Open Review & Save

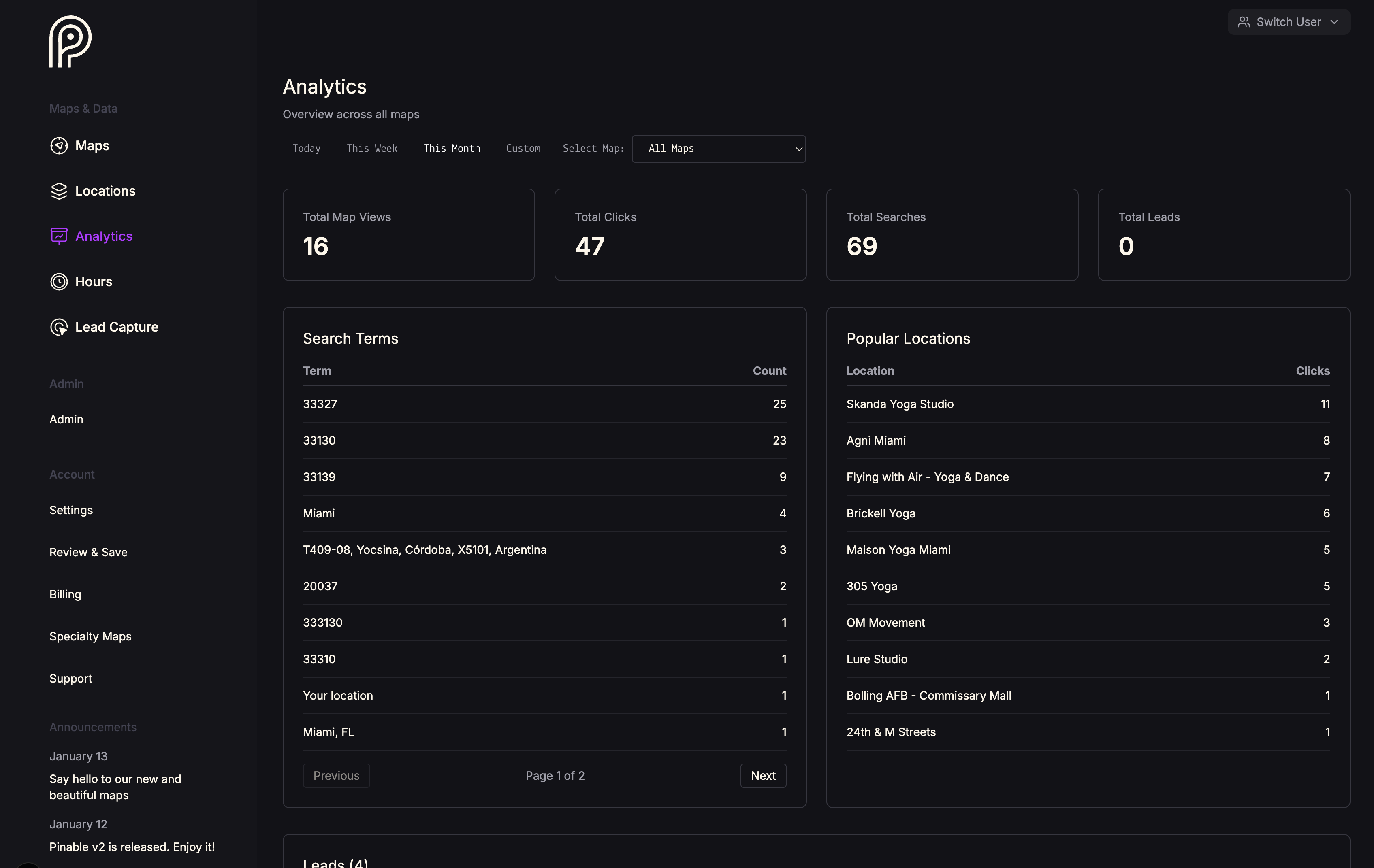88,552
